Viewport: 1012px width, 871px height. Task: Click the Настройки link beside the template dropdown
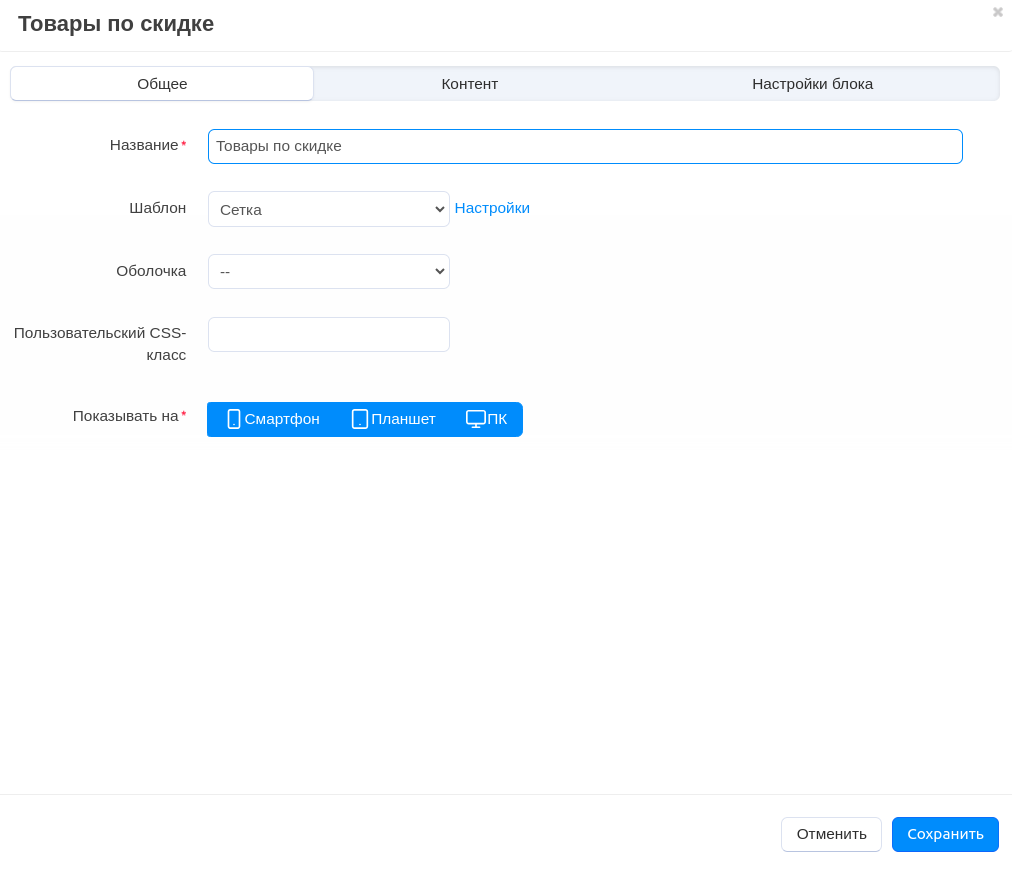coord(492,208)
